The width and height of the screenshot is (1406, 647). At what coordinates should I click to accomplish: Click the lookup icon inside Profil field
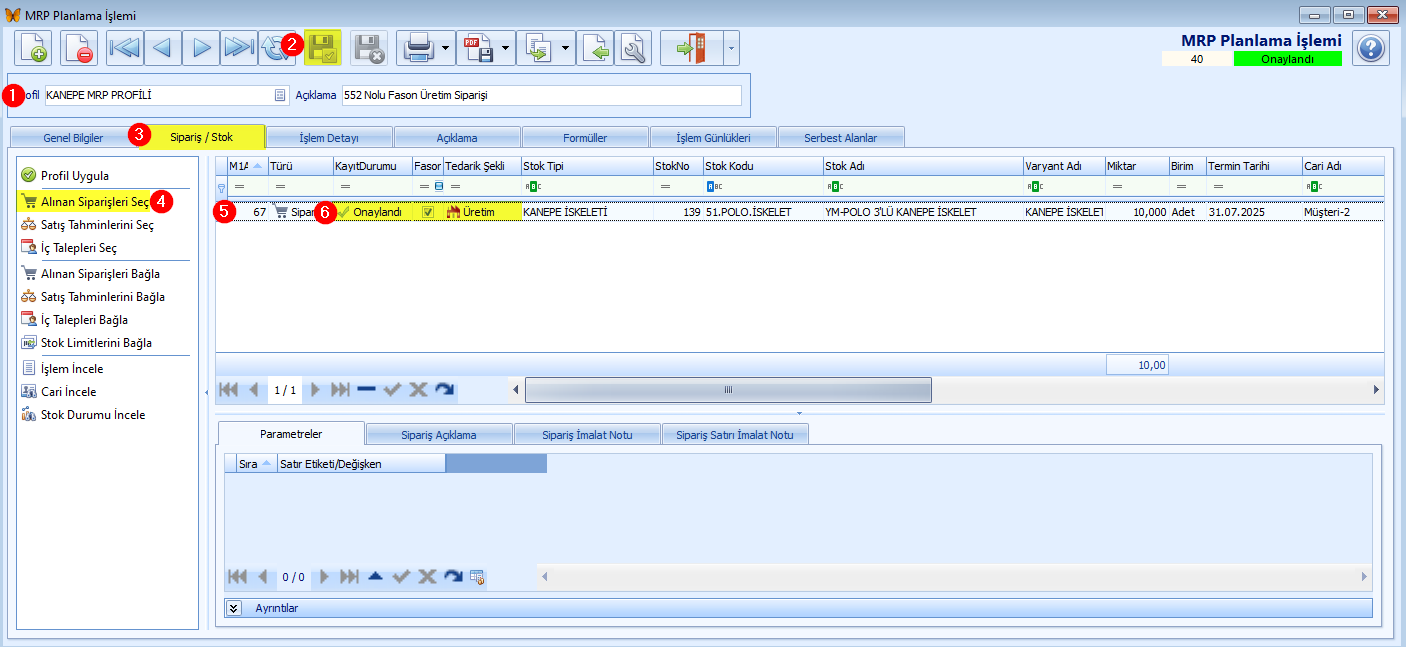pyautogui.click(x=280, y=96)
